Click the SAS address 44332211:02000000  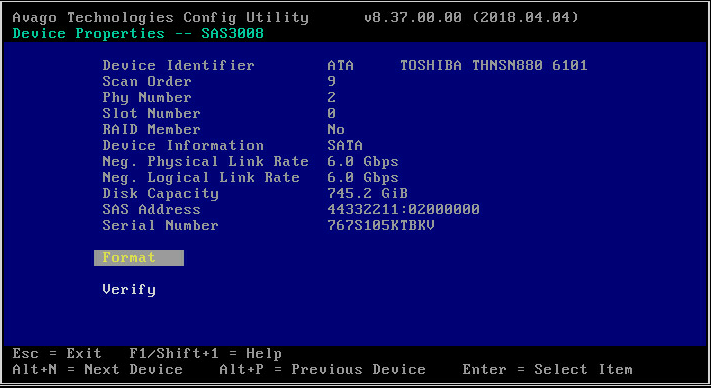pos(403,209)
